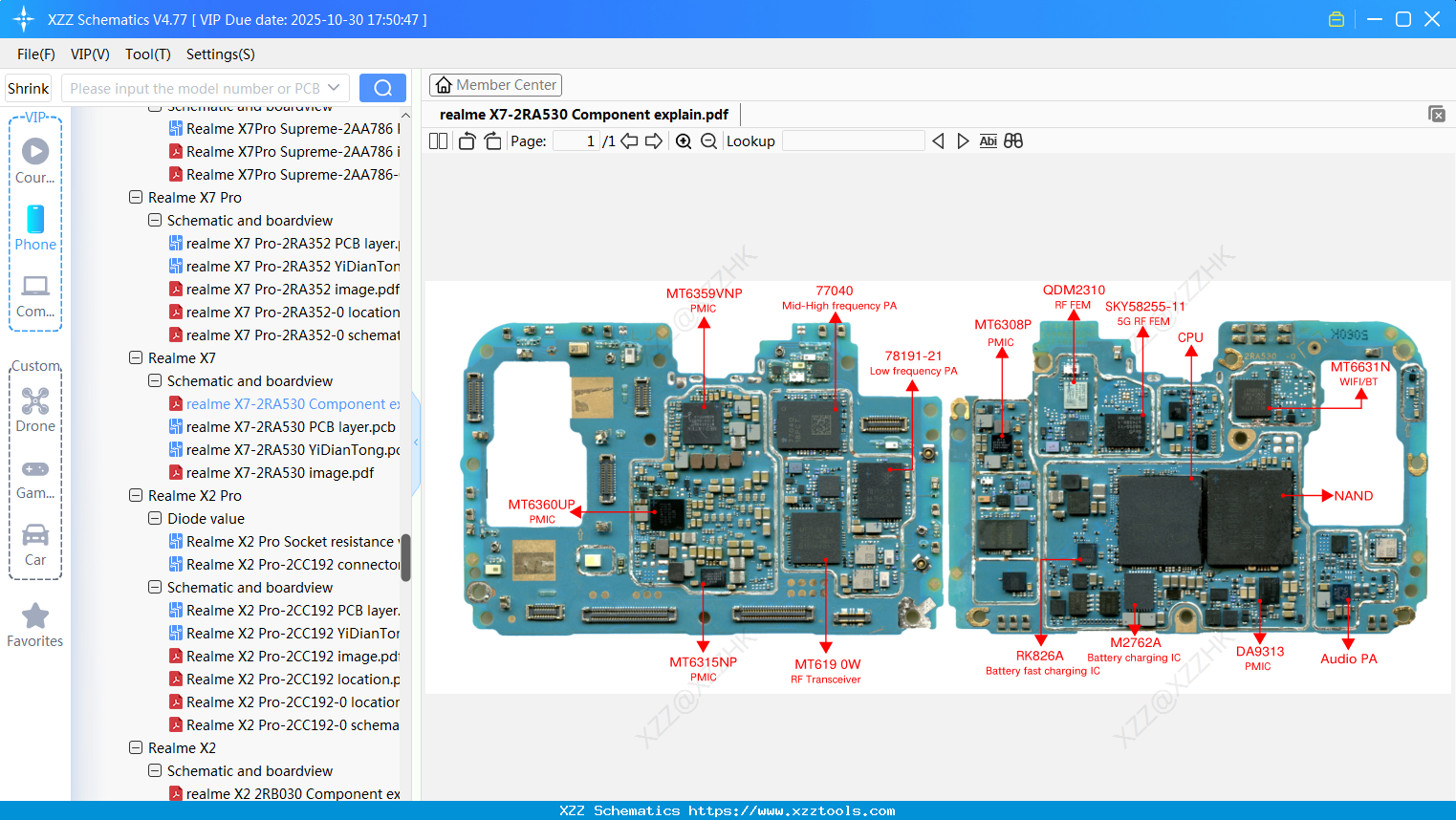
Task: Click the blue search button
Action: click(382, 88)
